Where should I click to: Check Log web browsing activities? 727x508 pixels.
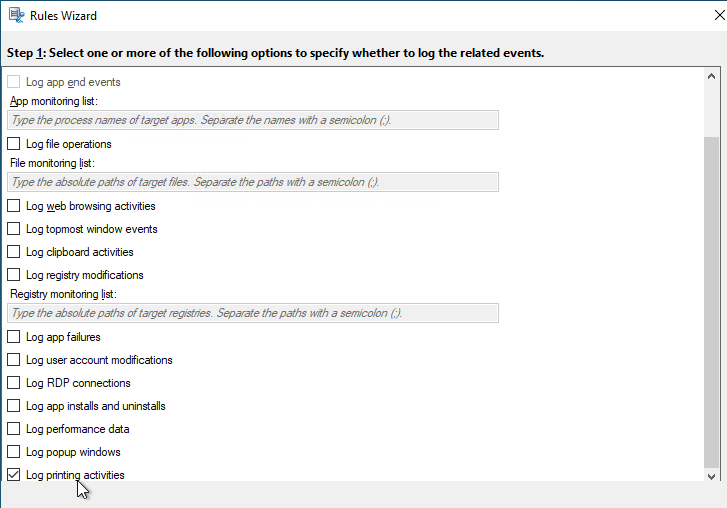pyautogui.click(x=13, y=206)
